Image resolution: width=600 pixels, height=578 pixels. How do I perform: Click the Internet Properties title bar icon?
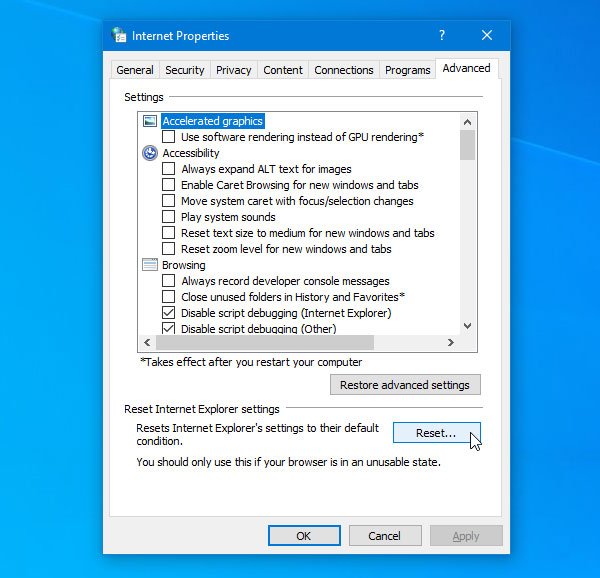point(119,35)
